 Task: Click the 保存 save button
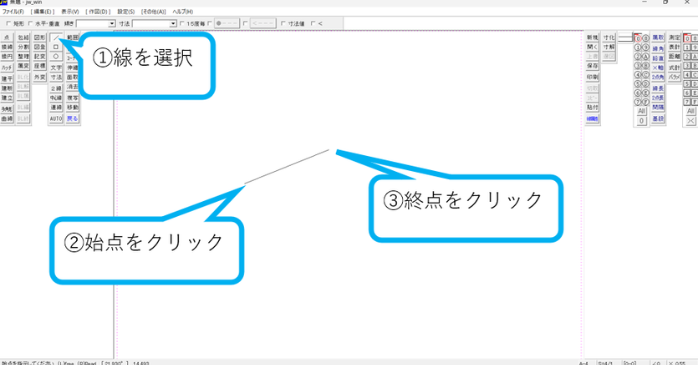point(592,66)
